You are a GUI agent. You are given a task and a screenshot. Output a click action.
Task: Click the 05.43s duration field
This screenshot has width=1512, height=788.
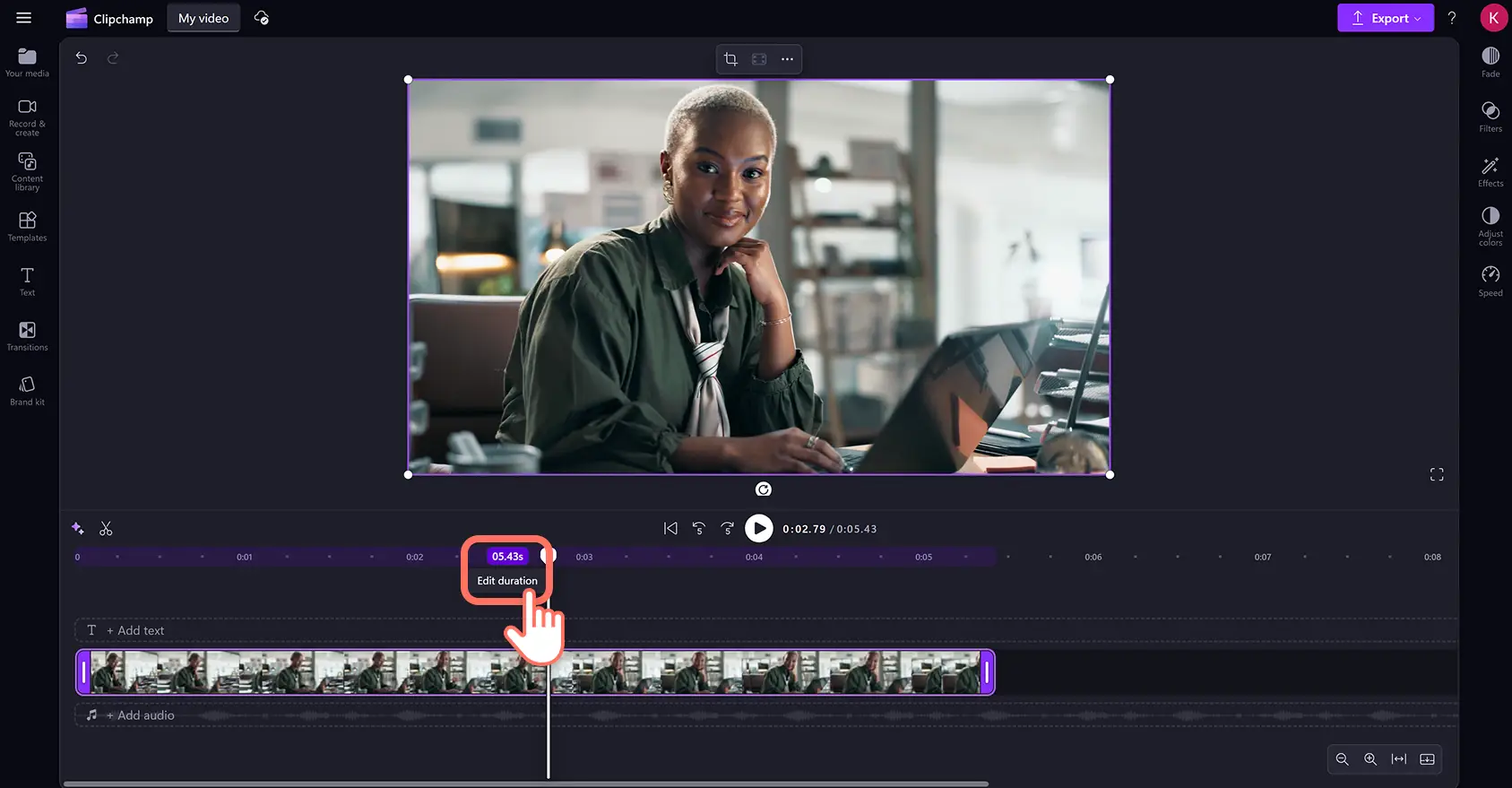(507, 557)
